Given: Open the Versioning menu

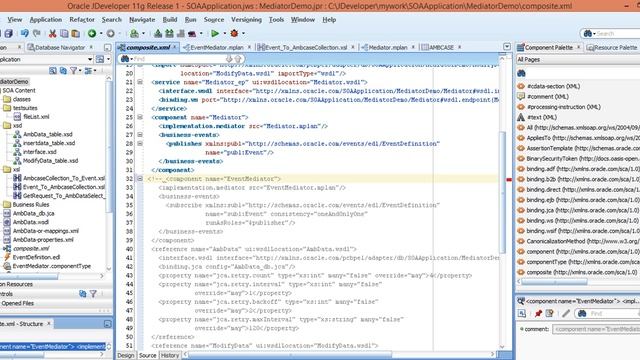Looking at the screenshot, I should click(x=247, y=20).
